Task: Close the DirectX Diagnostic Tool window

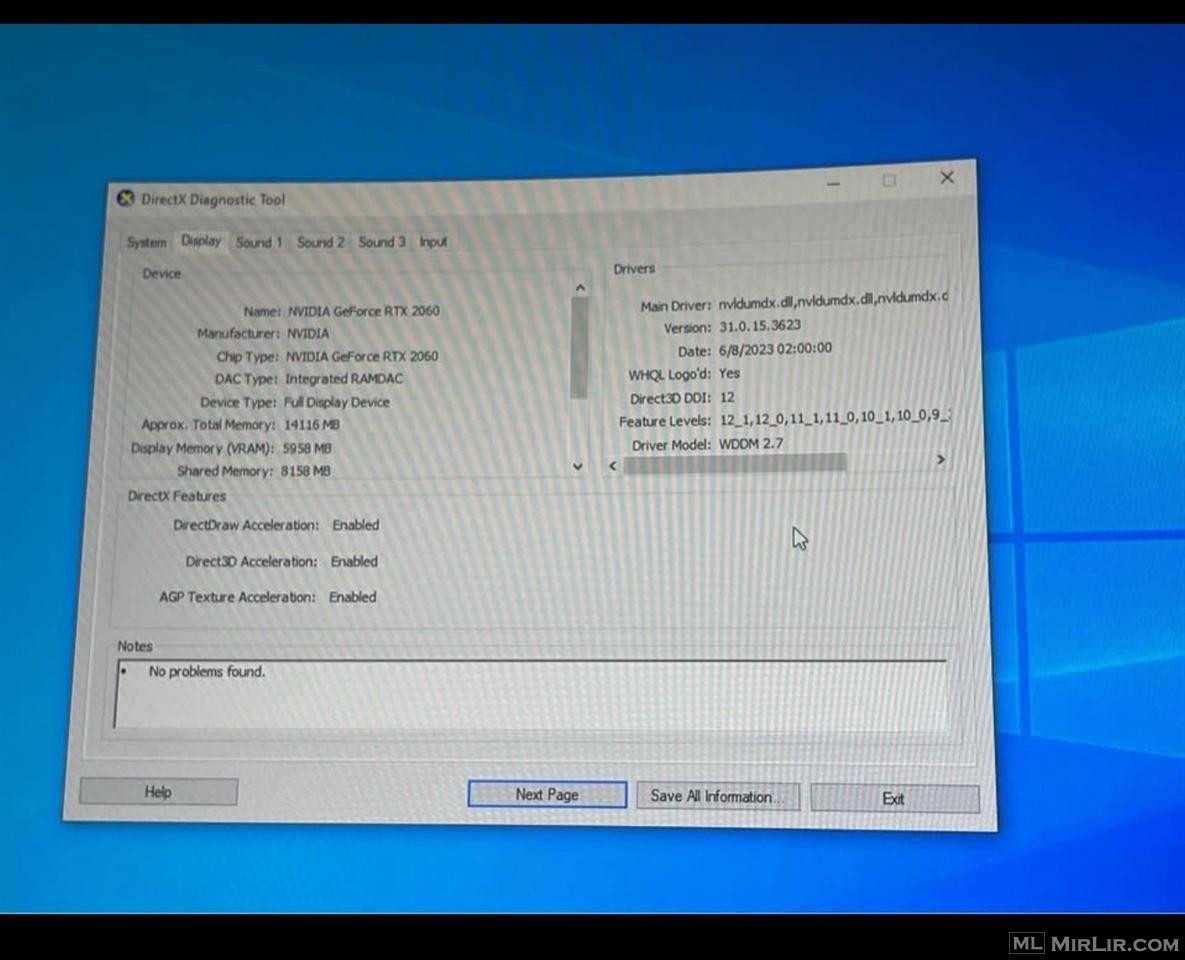Action: coord(947,178)
